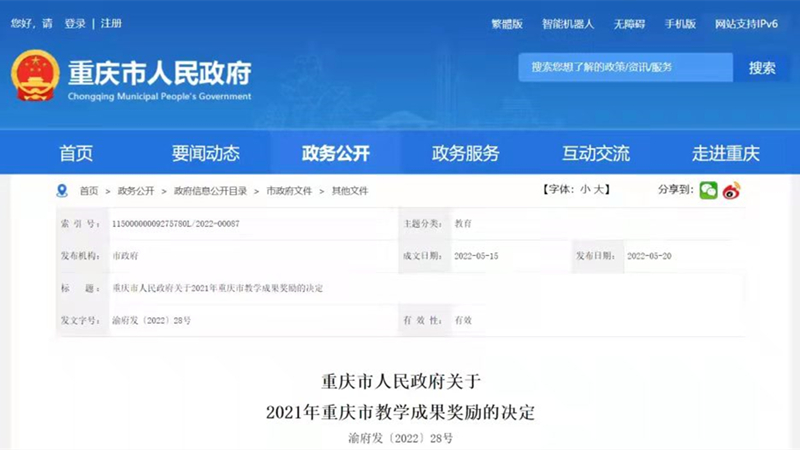The width and height of the screenshot is (800, 450).
Task: Click the 主题分类 value 教育
Action: 463,223
